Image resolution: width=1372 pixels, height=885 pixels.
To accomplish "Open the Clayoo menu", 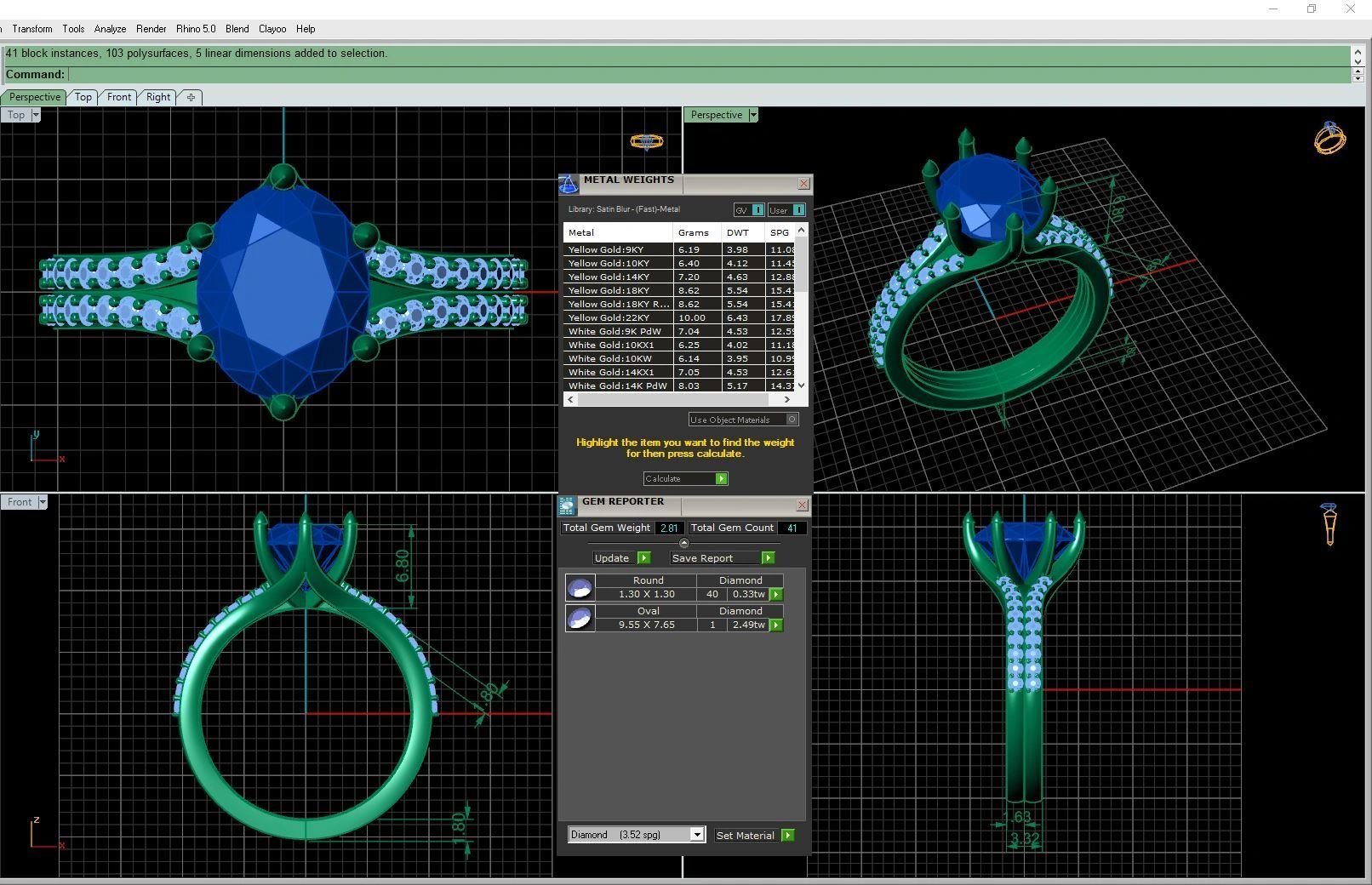I will pos(272,29).
